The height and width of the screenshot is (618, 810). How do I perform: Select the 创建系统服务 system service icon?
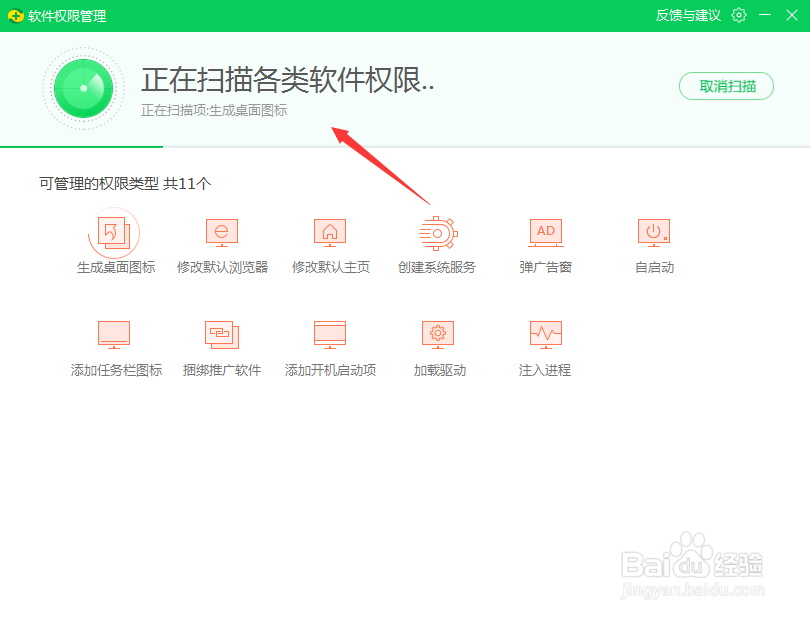(437, 232)
